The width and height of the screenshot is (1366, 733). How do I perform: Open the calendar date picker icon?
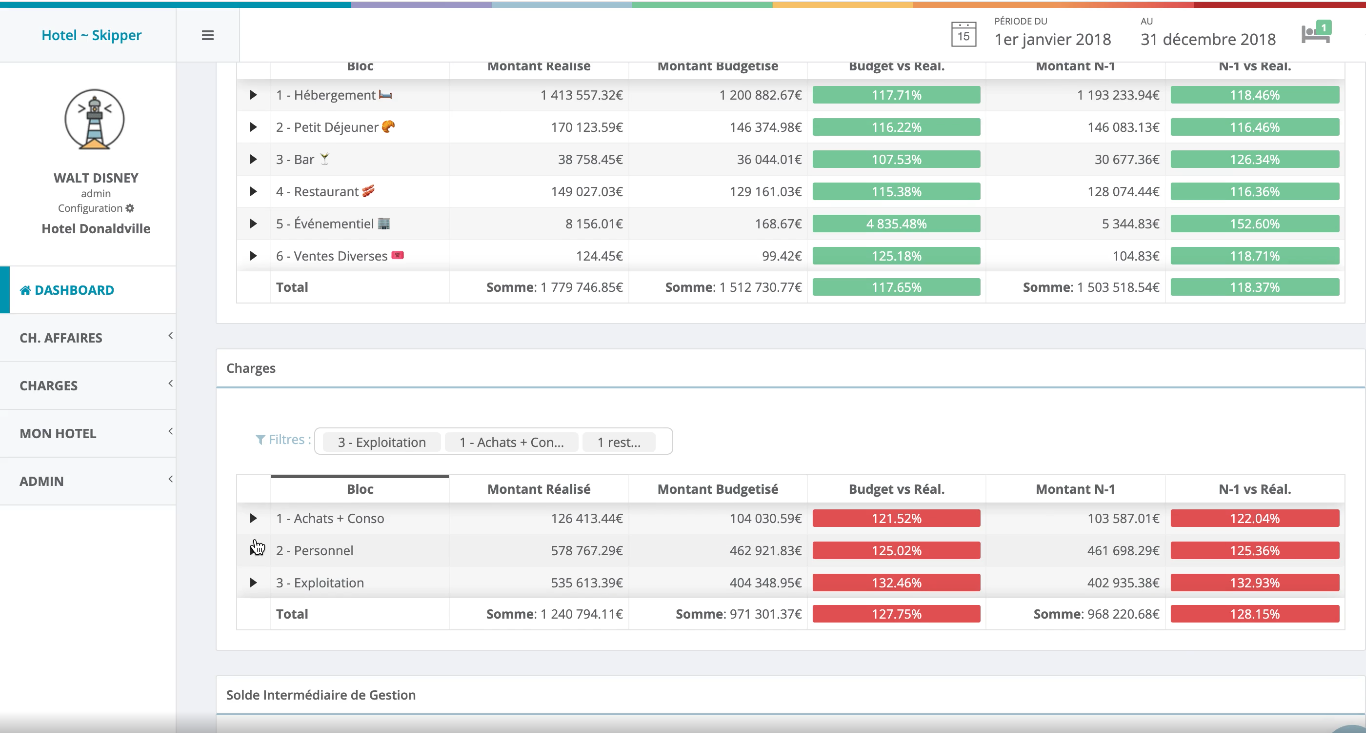pyautogui.click(x=962, y=34)
